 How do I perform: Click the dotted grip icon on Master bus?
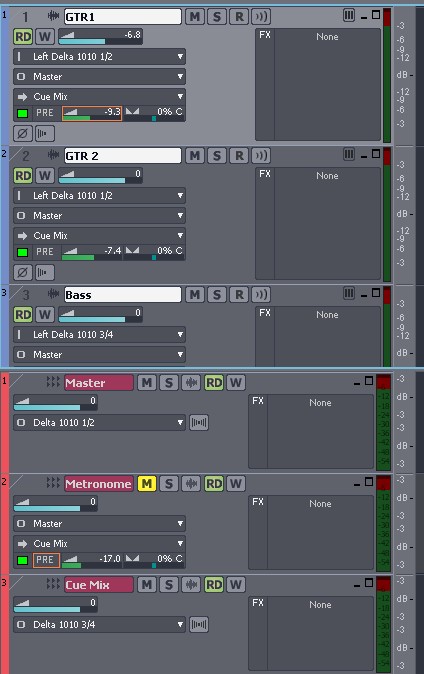point(53,382)
